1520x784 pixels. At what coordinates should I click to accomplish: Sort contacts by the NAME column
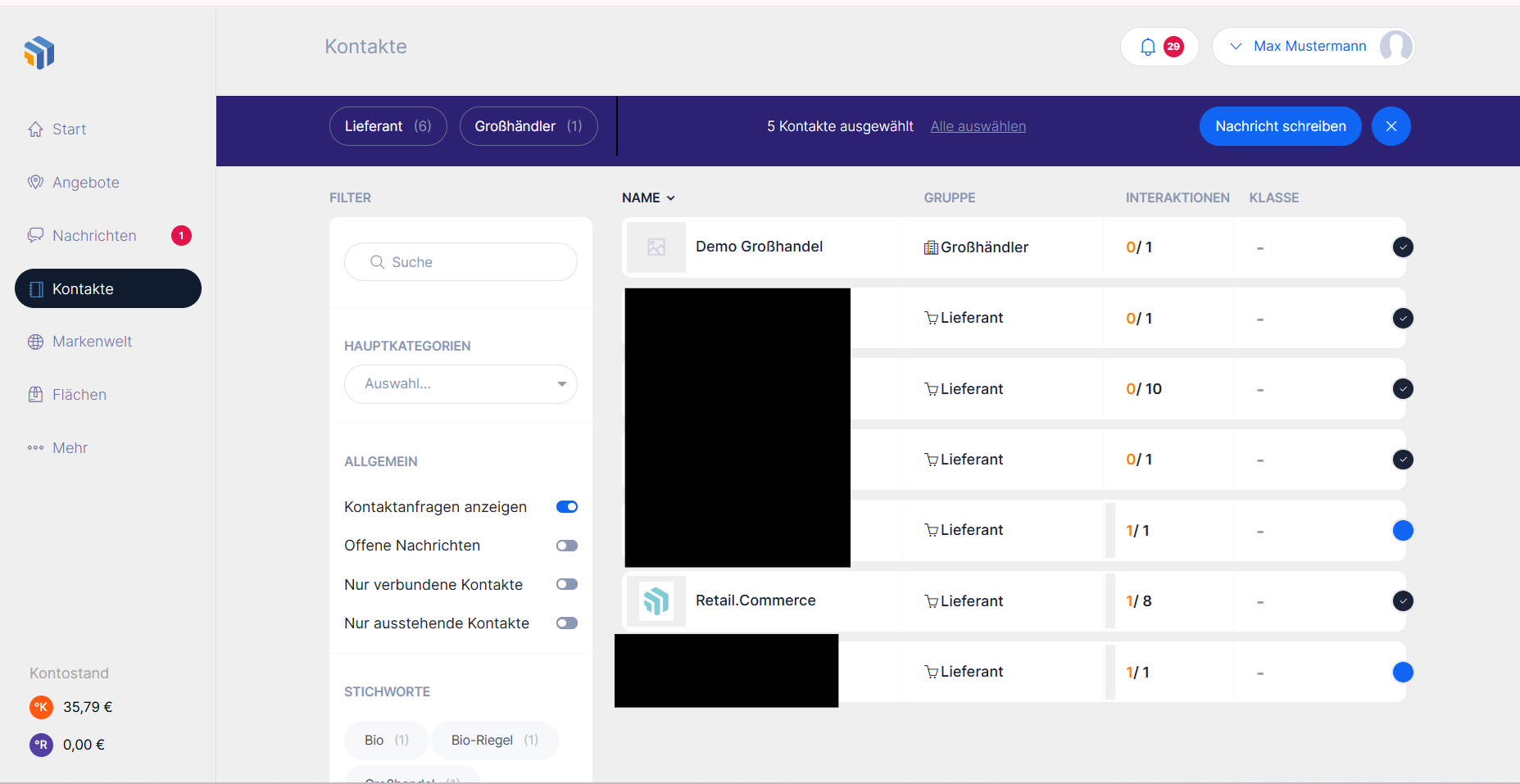648,198
